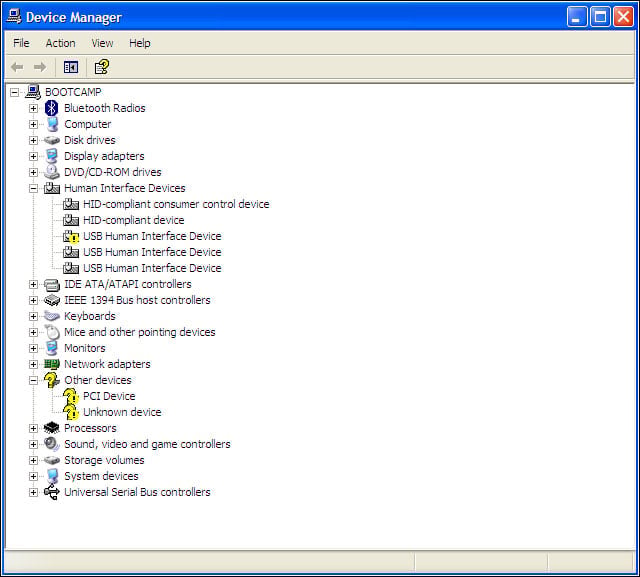Expand the System devices node
Viewport: 640px width, 577px height.
[x=33, y=476]
